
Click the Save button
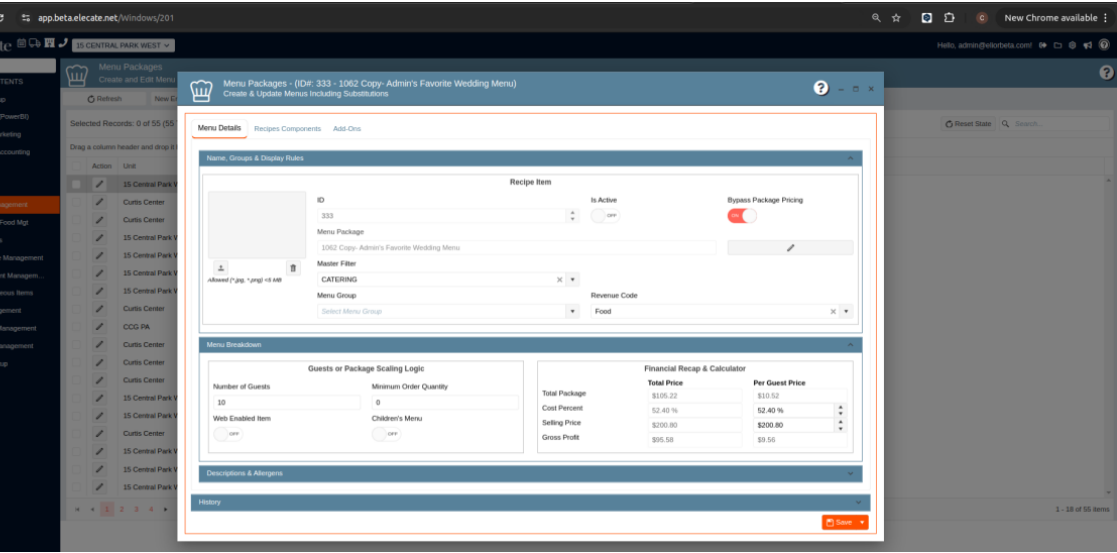(839, 522)
